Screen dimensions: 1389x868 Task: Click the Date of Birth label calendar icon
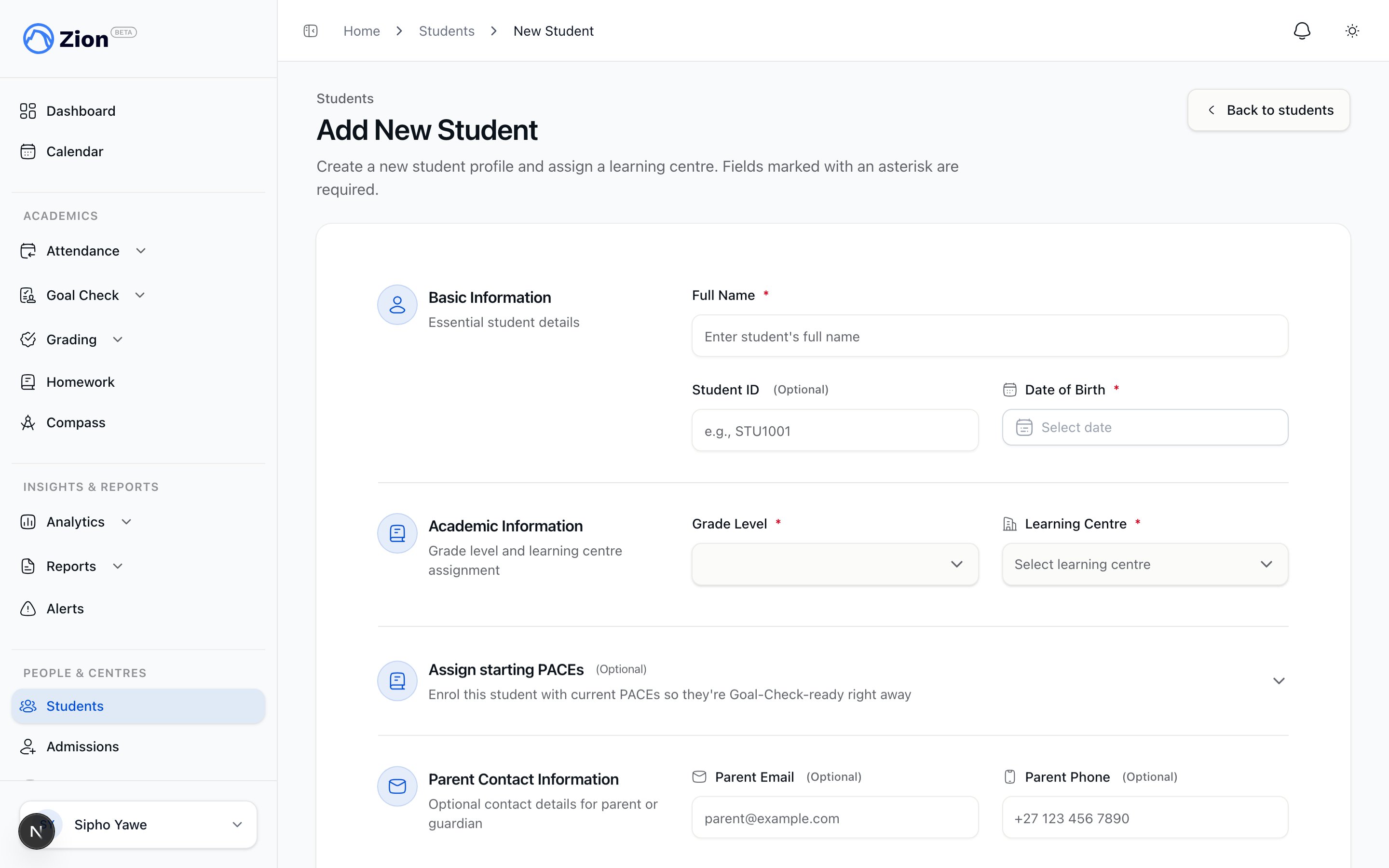pos(1009,390)
